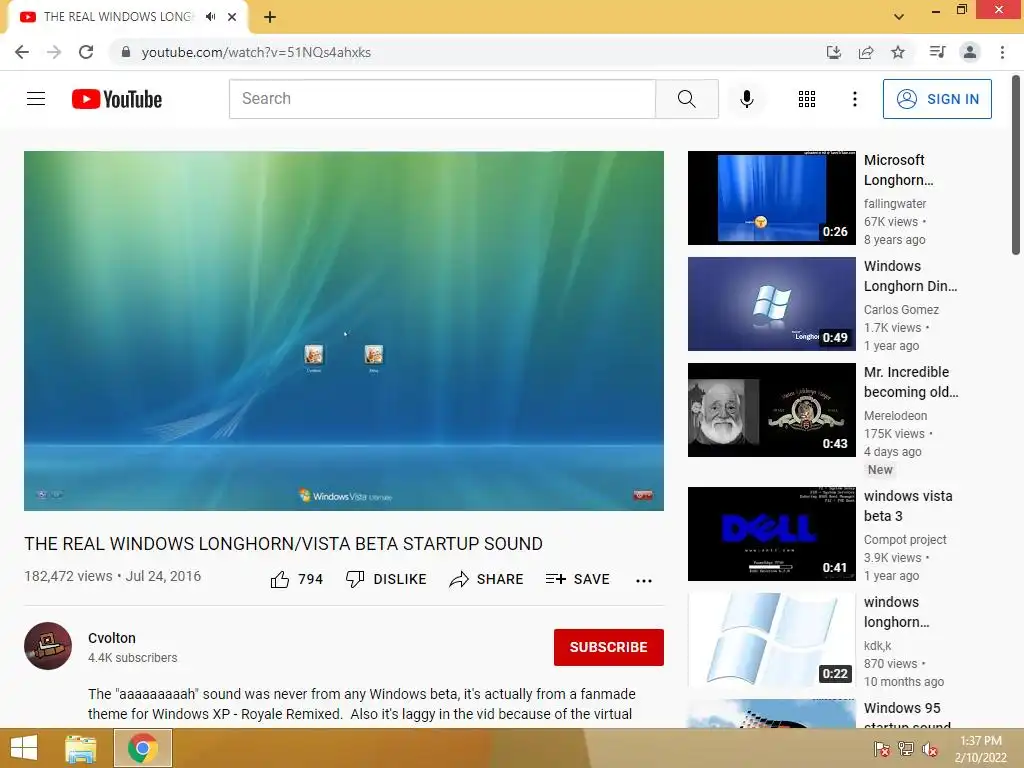This screenshot has width=1024, height=768.
Task: Click the video title heading
Action: (x=283, y=543)
